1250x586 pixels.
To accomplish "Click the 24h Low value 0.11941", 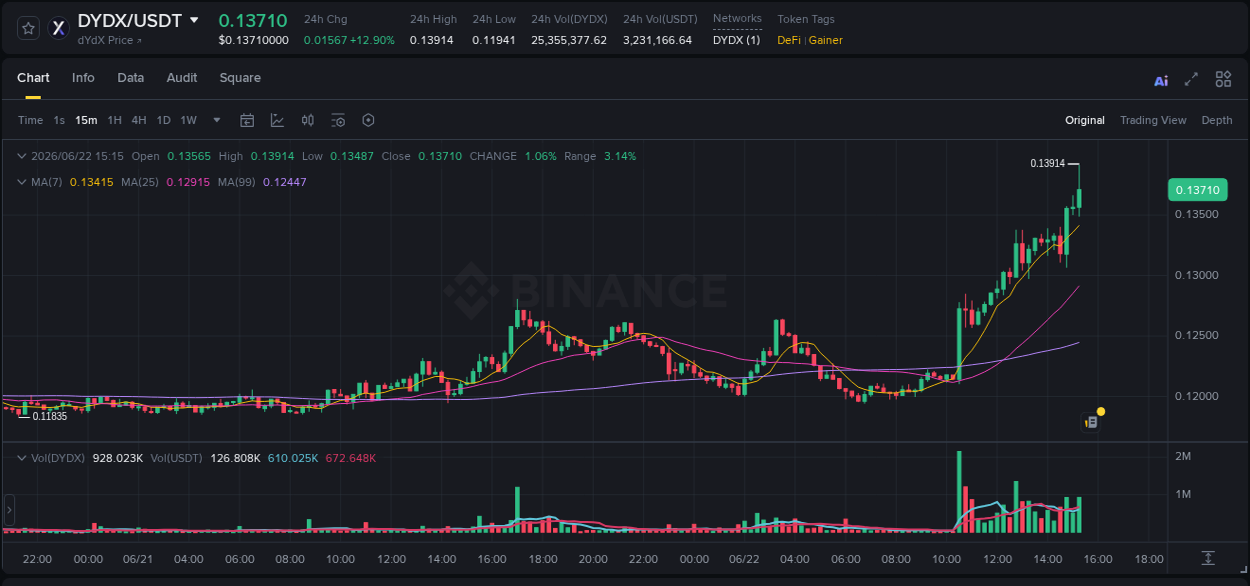I will (x=494, y=40).
